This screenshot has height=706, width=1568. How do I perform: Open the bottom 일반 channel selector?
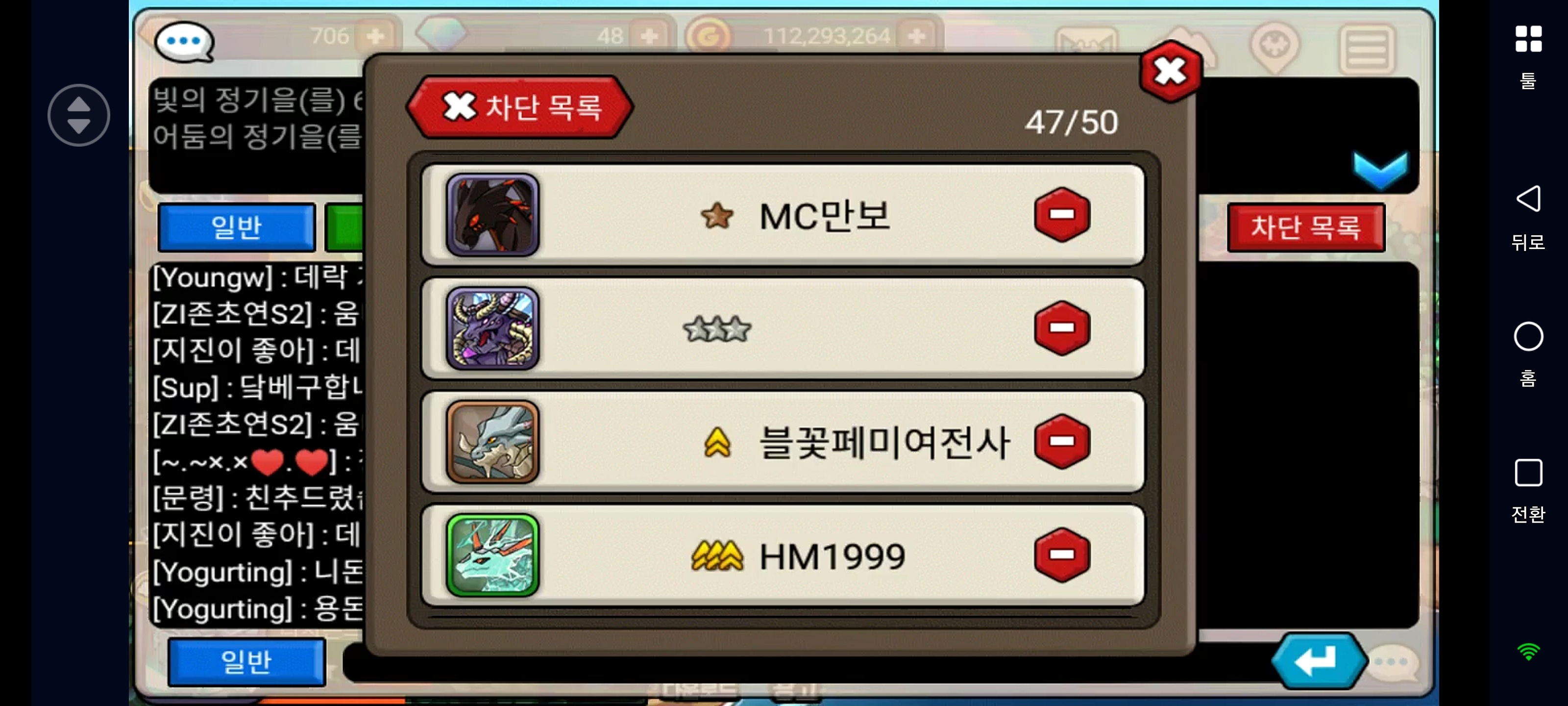(x=246, y=661)
